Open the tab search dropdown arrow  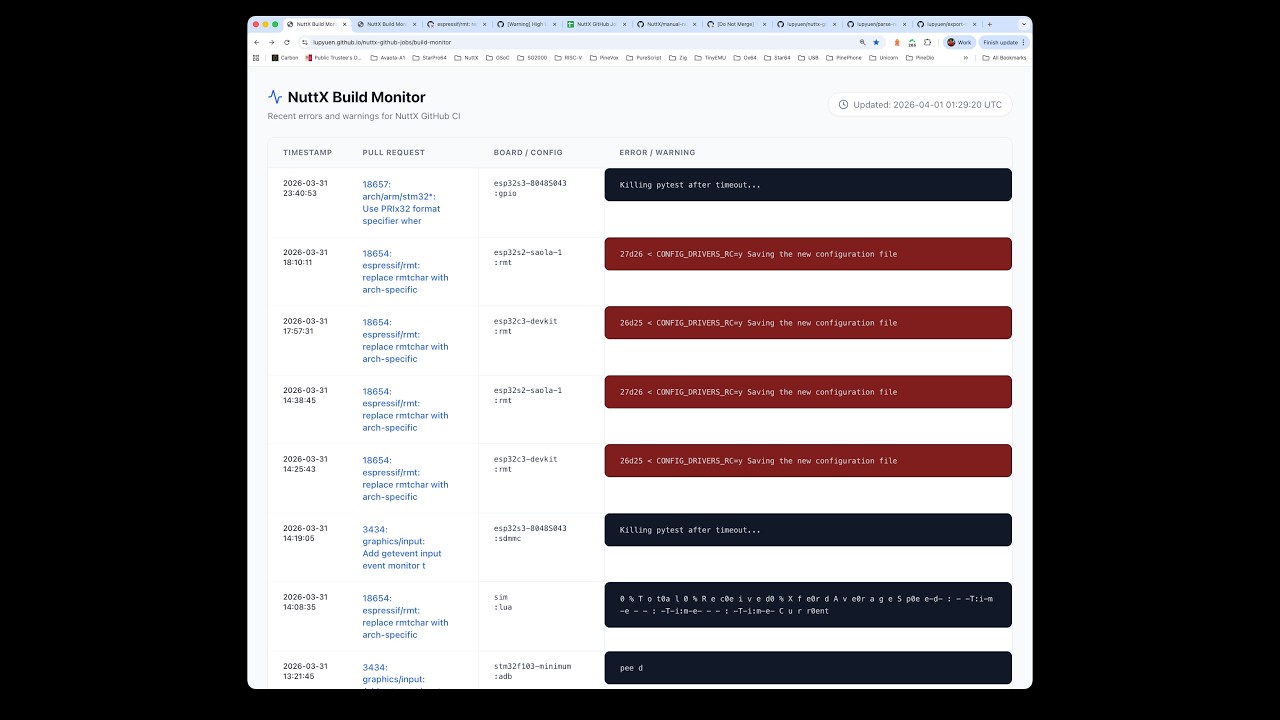[x=1024, y=24]
